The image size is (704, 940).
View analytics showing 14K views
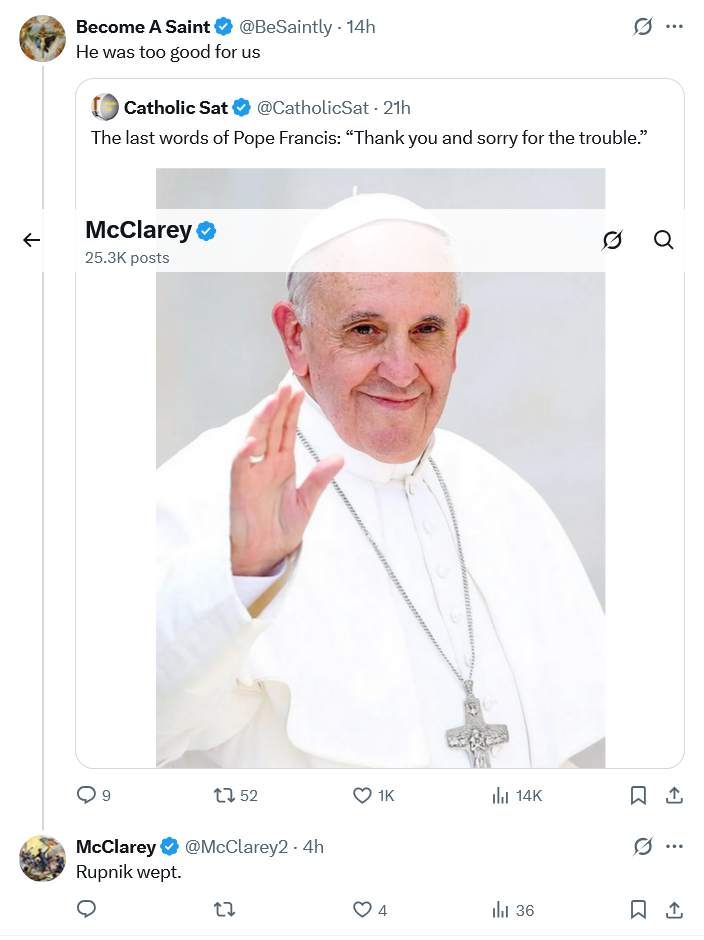(x=502, y=795)
